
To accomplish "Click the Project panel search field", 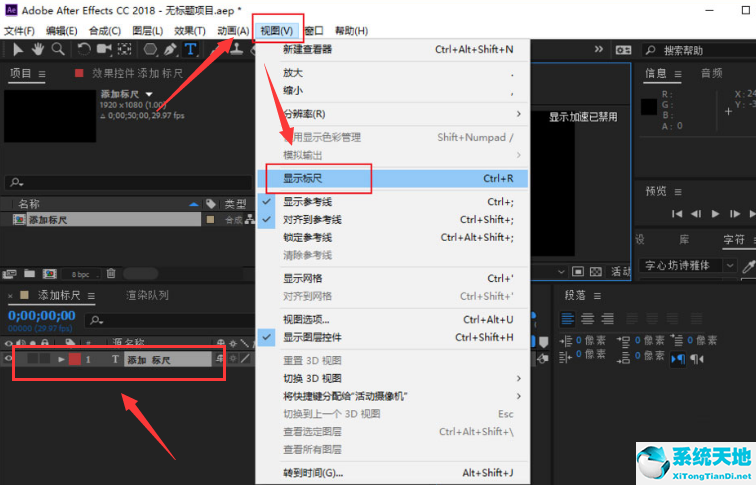I will 128,182.
